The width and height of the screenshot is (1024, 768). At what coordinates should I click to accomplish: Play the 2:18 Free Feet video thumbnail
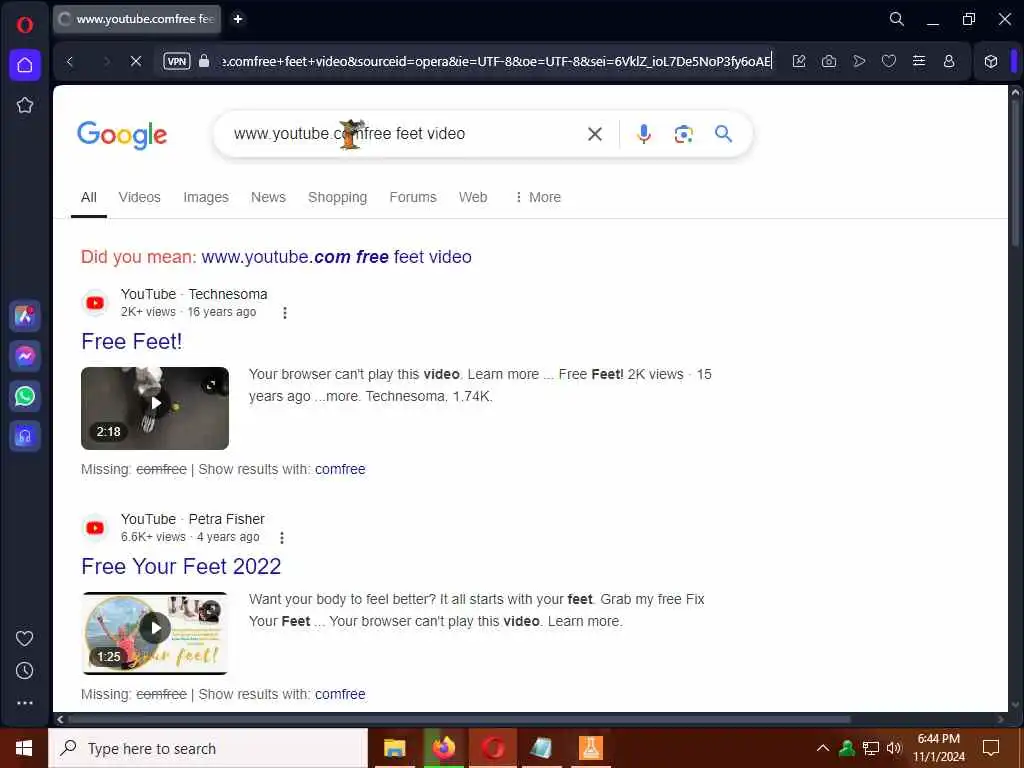coord(155,408)
